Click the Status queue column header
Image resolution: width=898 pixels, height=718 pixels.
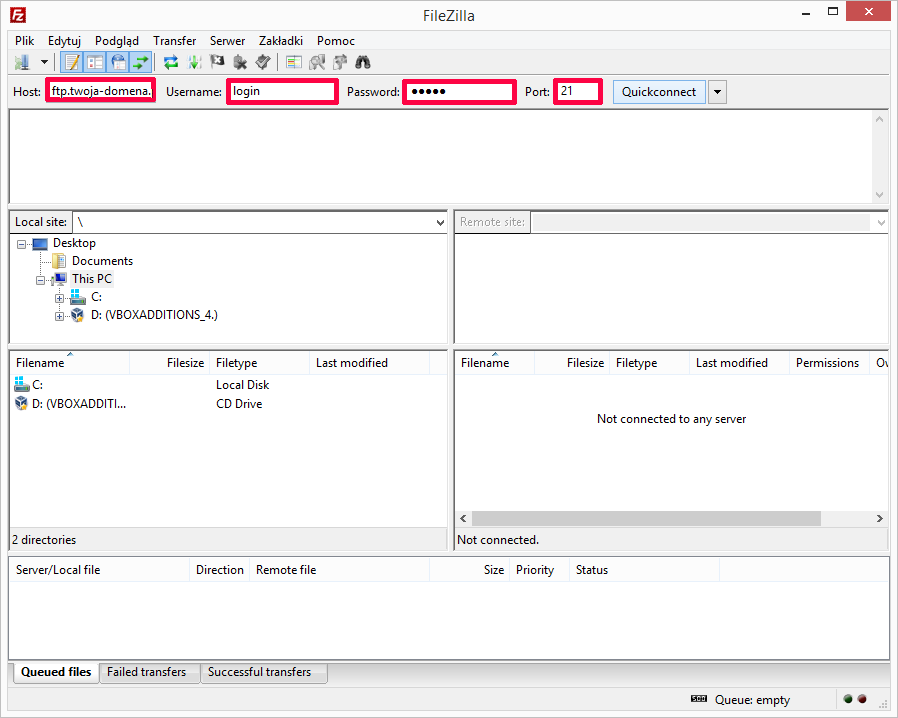point(644,570)
